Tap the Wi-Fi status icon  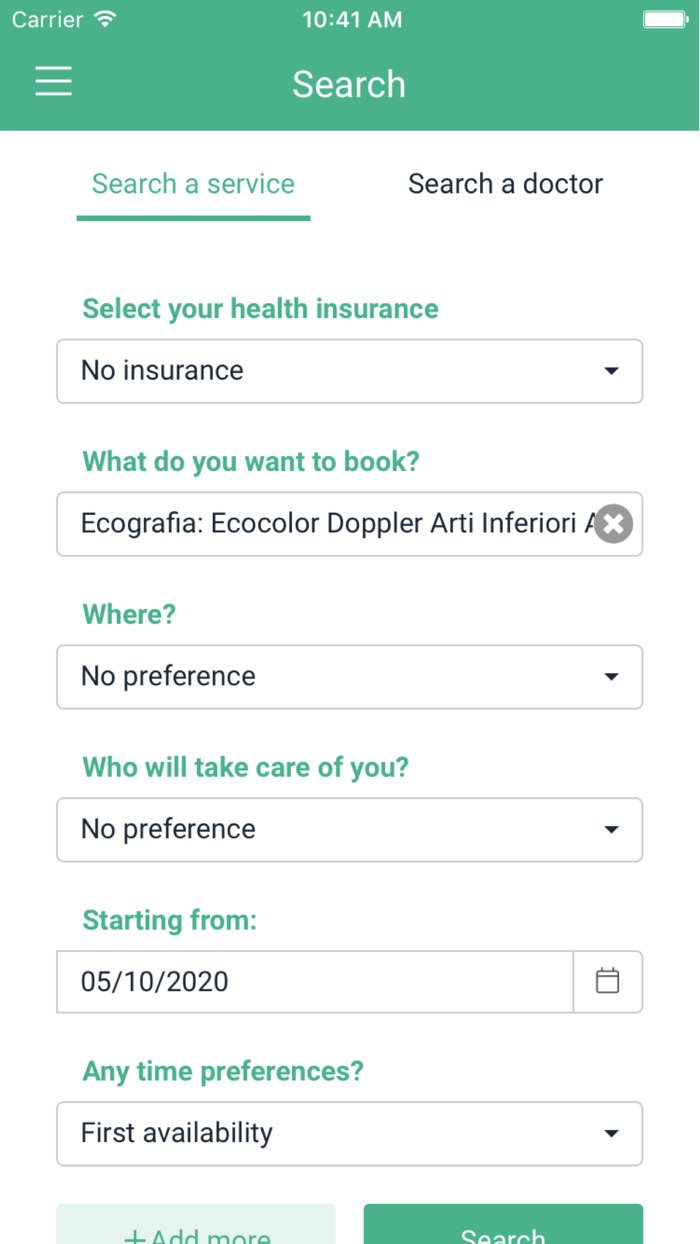(104, 20)
